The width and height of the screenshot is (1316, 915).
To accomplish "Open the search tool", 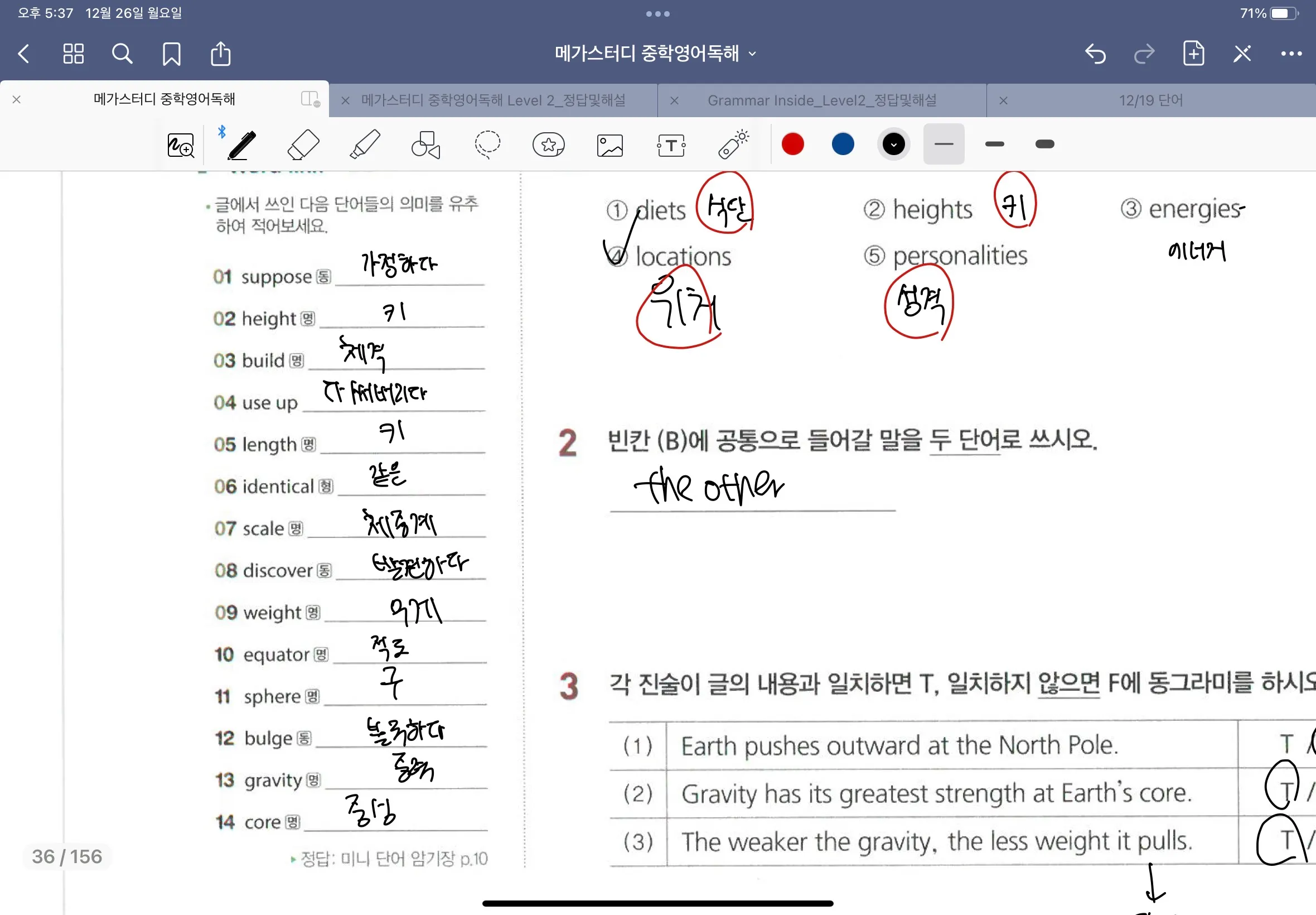I will 122,54.
